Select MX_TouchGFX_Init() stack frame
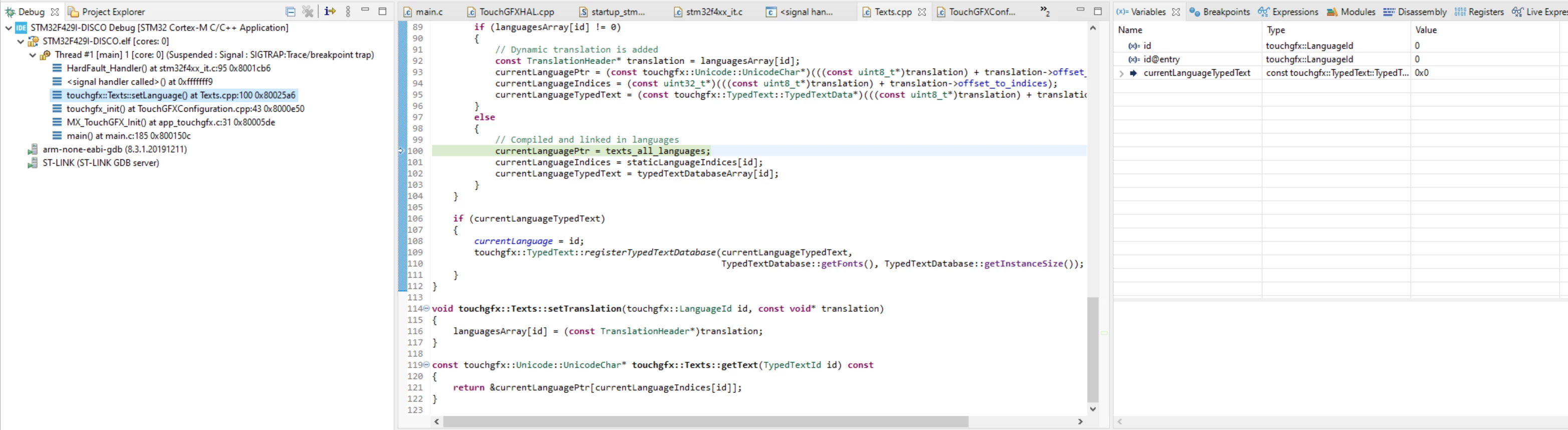The height and width of the screenshot is (430, 1568). (170, 122)
